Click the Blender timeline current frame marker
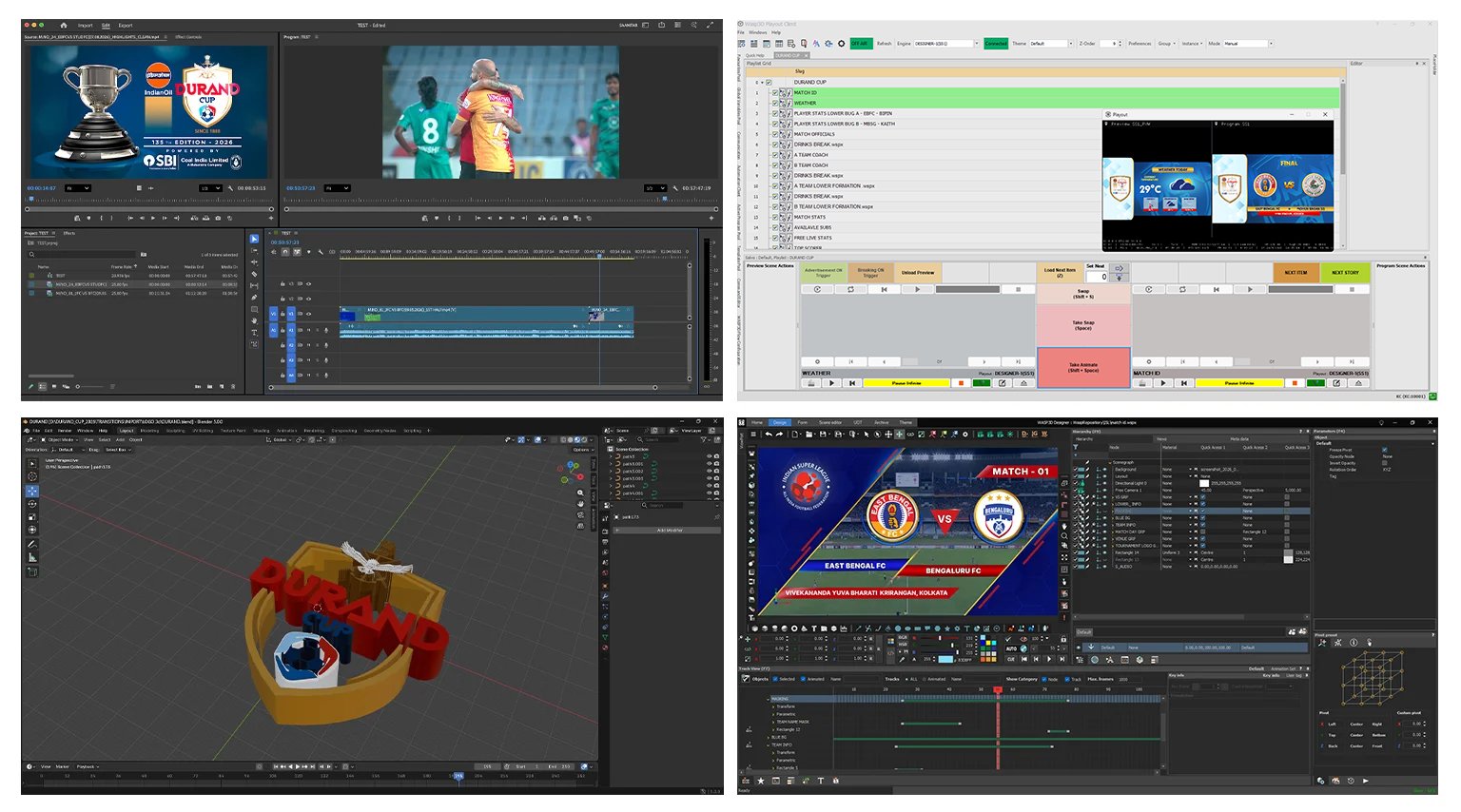1461x812 pixels. 458,776
